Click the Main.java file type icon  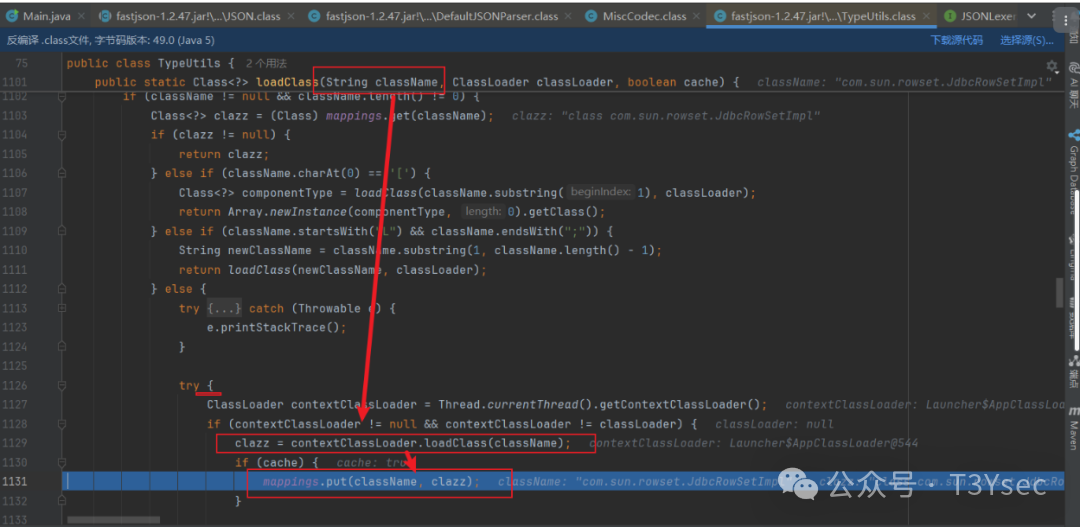(12, 15)
